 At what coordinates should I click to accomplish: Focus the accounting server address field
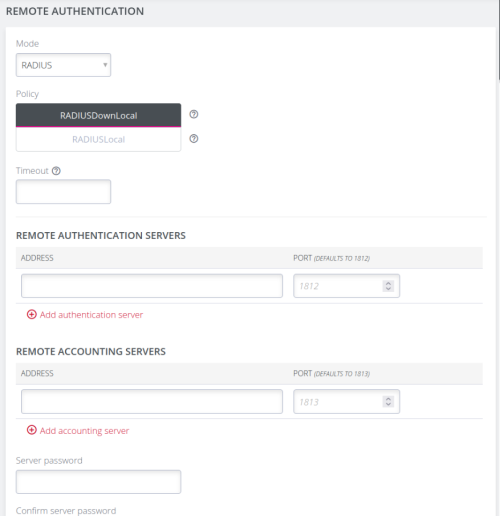point(152,401)
